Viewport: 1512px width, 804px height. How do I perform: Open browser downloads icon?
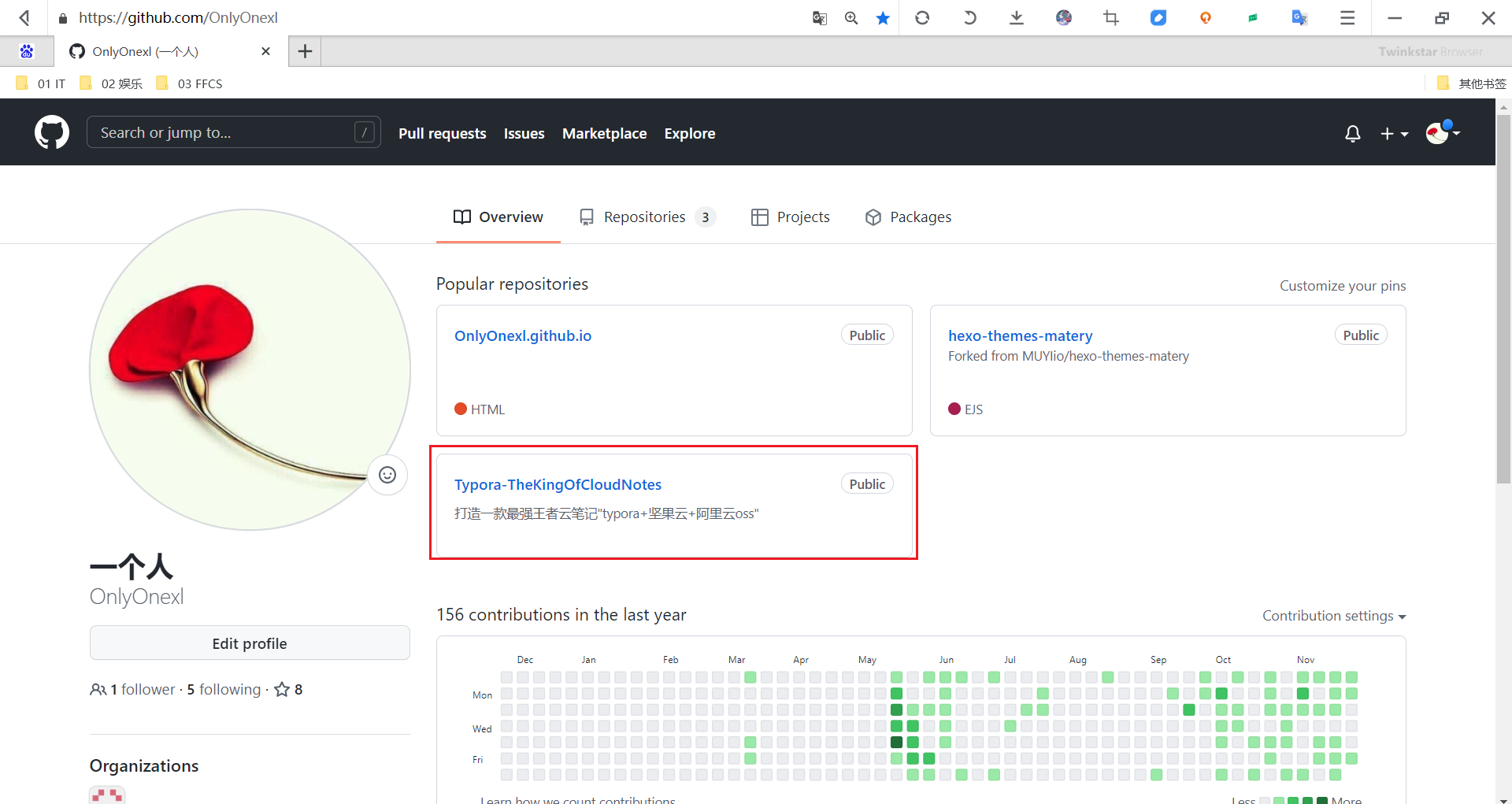(x=1017, y=17)
